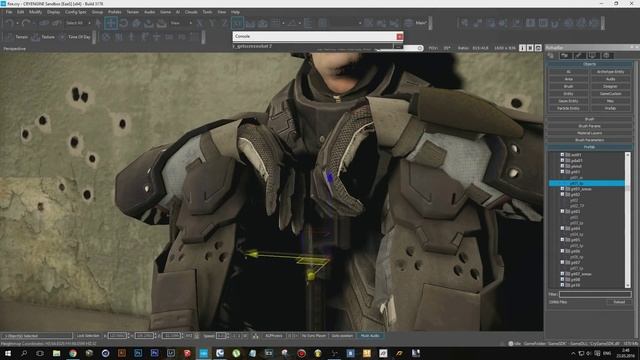
Task: Click into the Console command input line
Action: 312,47
